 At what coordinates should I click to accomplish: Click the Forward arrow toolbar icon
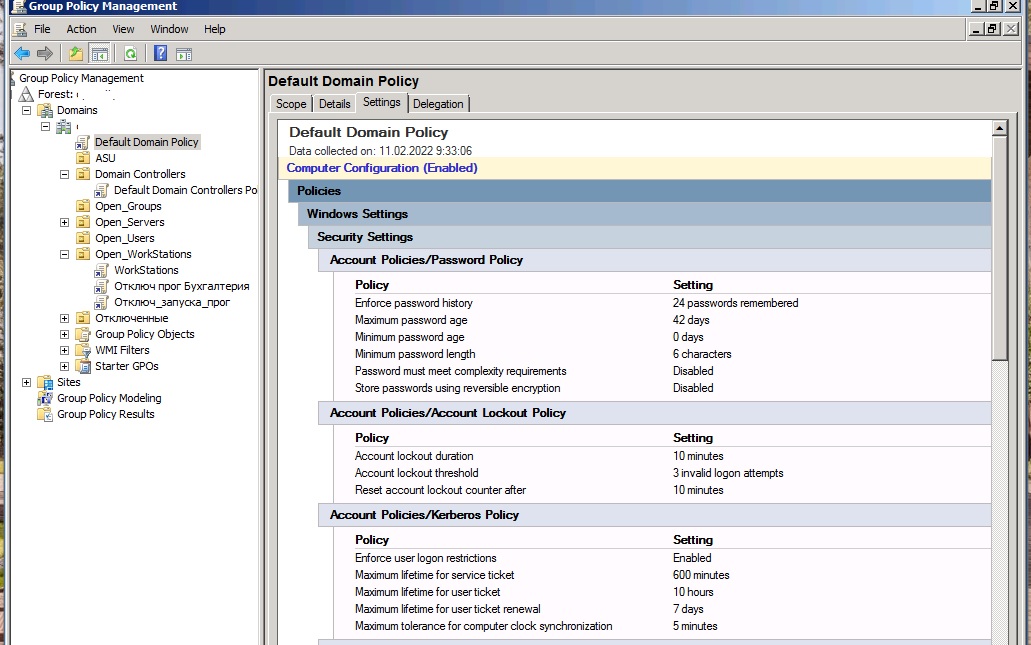tap(45, 53)
